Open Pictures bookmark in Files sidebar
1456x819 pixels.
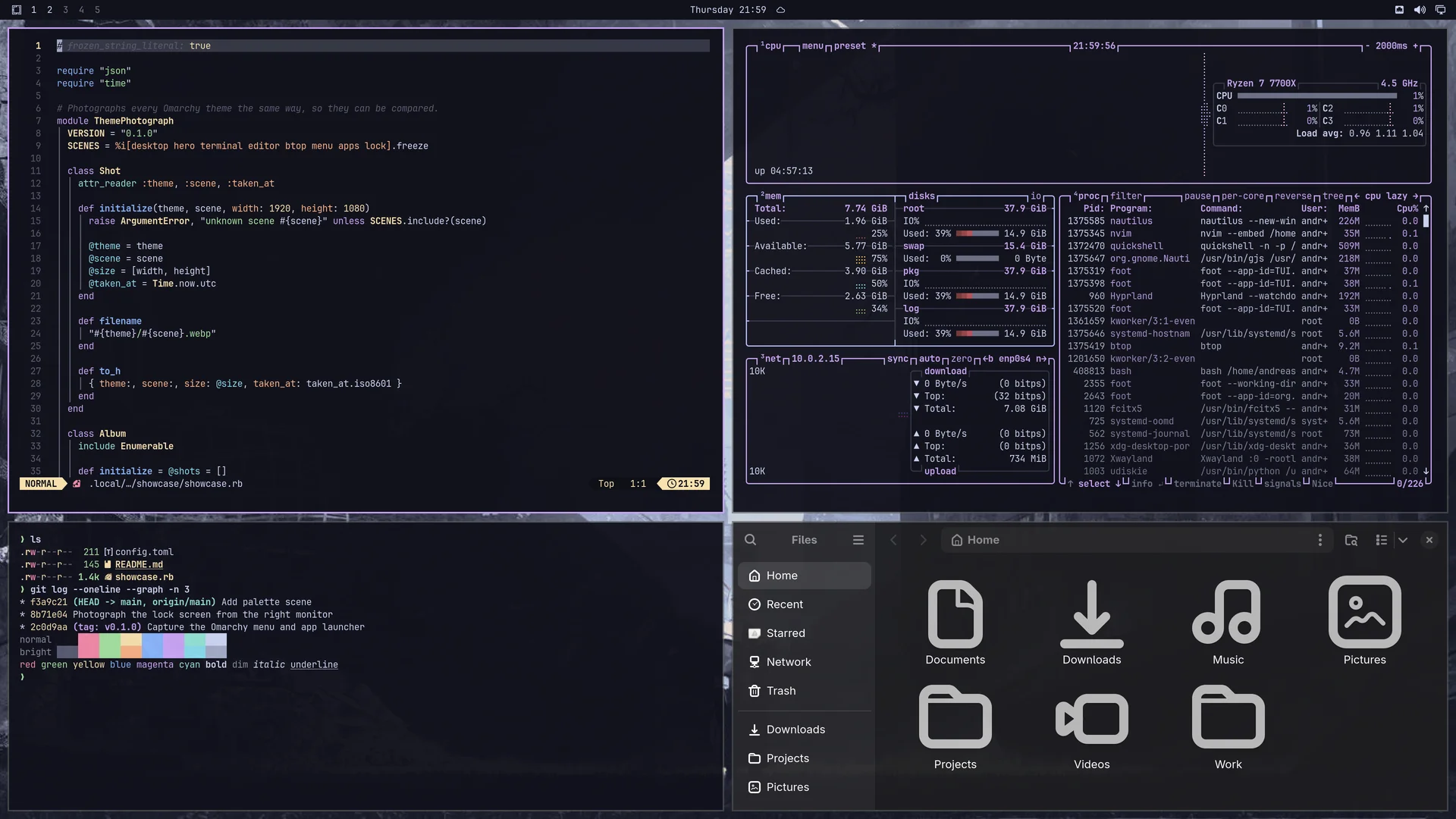click(805, 787)
